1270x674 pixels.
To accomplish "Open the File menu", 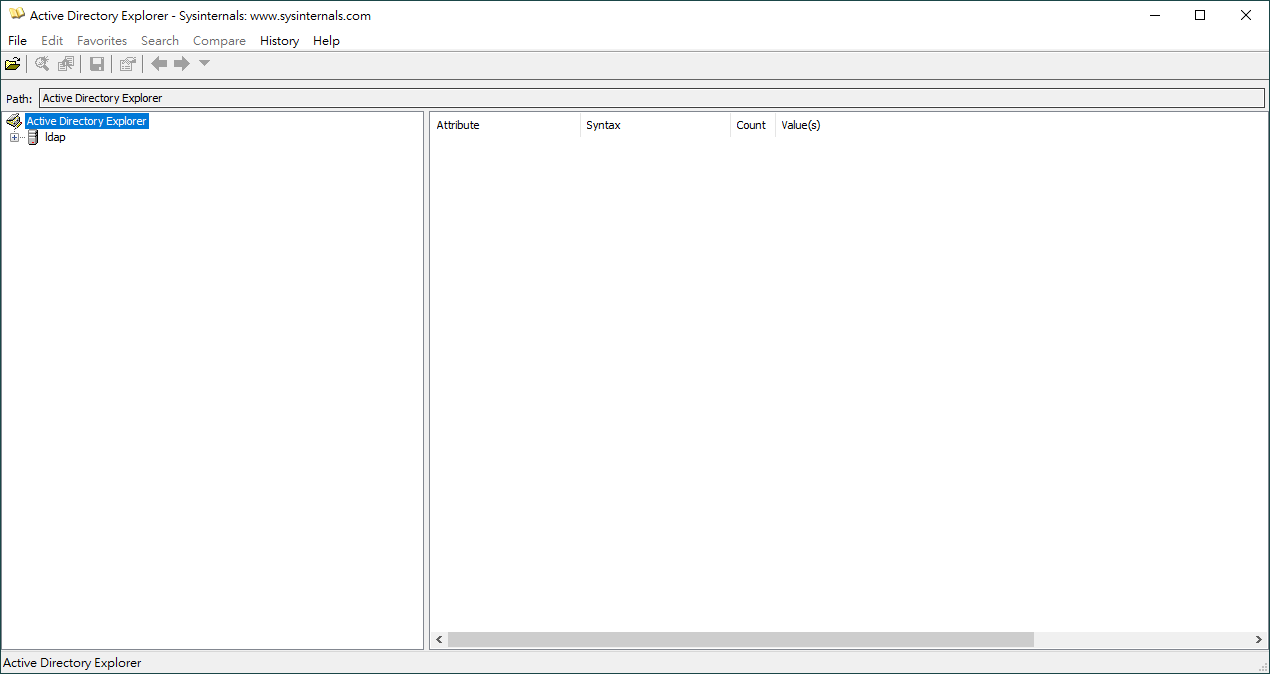I will point(17,41).
